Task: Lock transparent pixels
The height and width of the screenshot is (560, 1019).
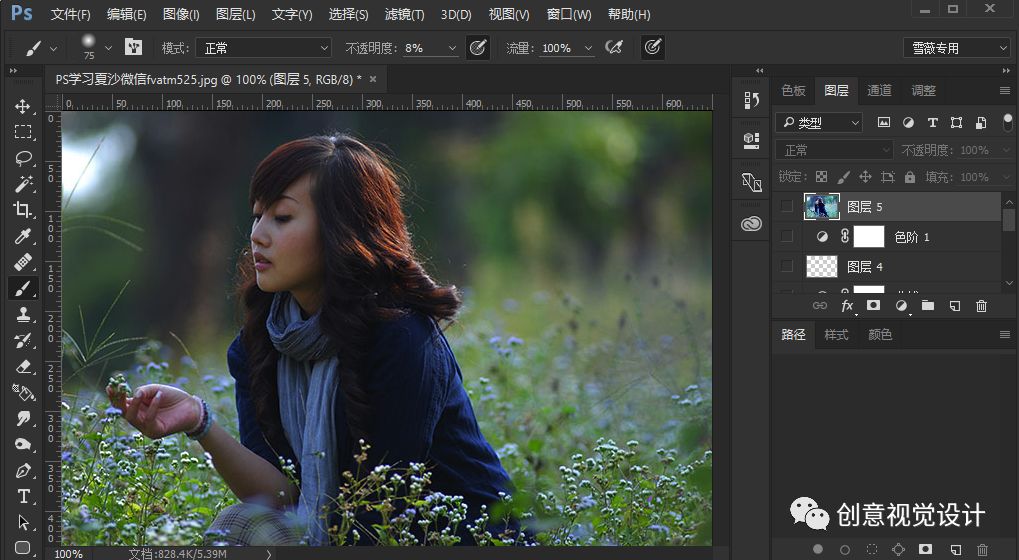Action: point(821,177)
